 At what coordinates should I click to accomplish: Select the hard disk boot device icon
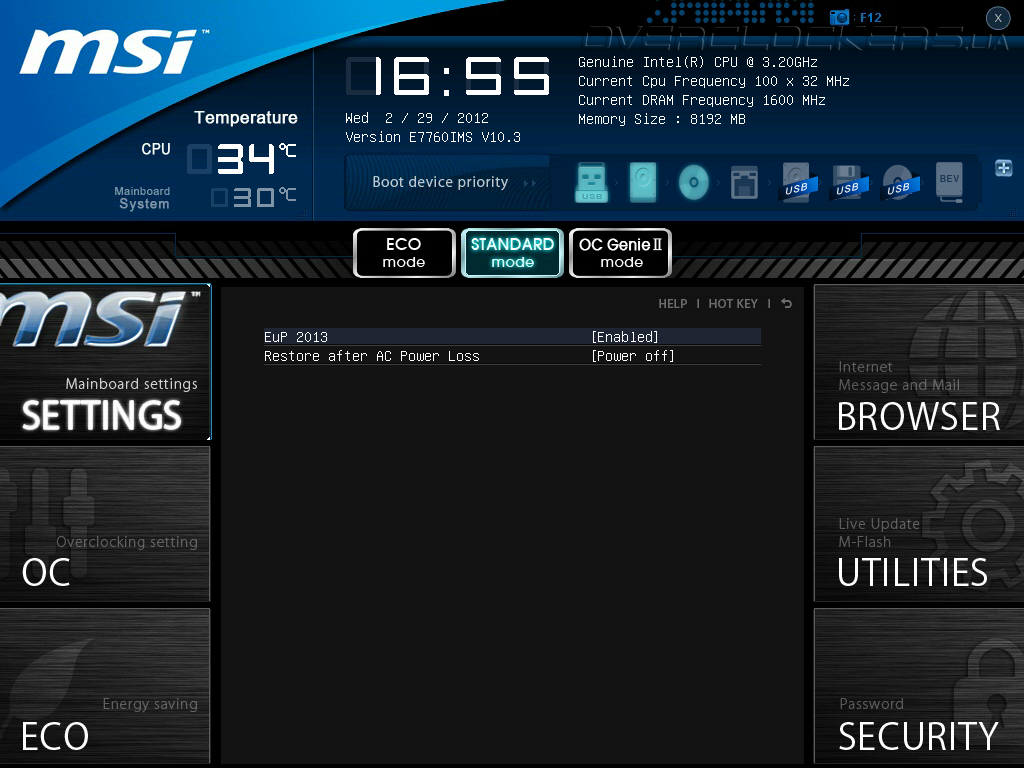click(643, 182)
